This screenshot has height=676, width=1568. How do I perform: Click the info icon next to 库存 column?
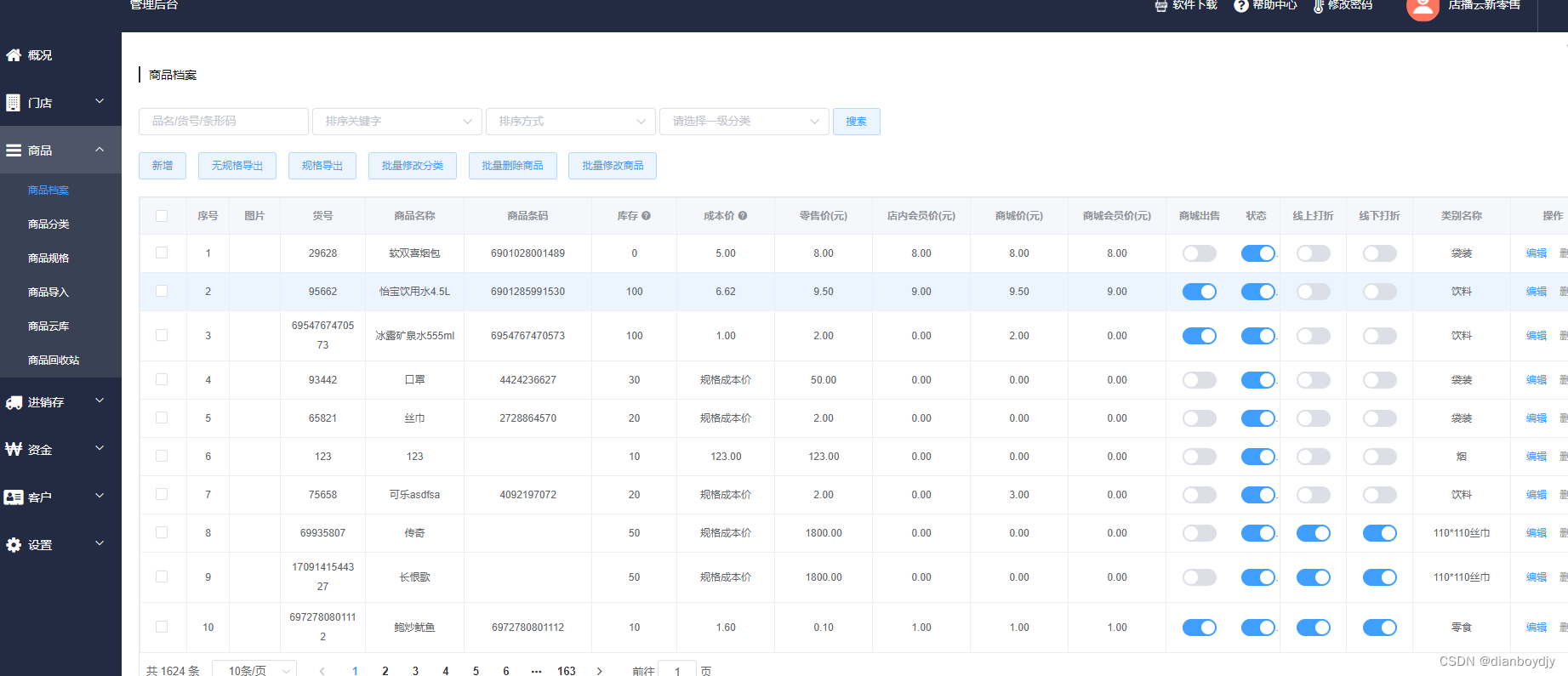647,216
